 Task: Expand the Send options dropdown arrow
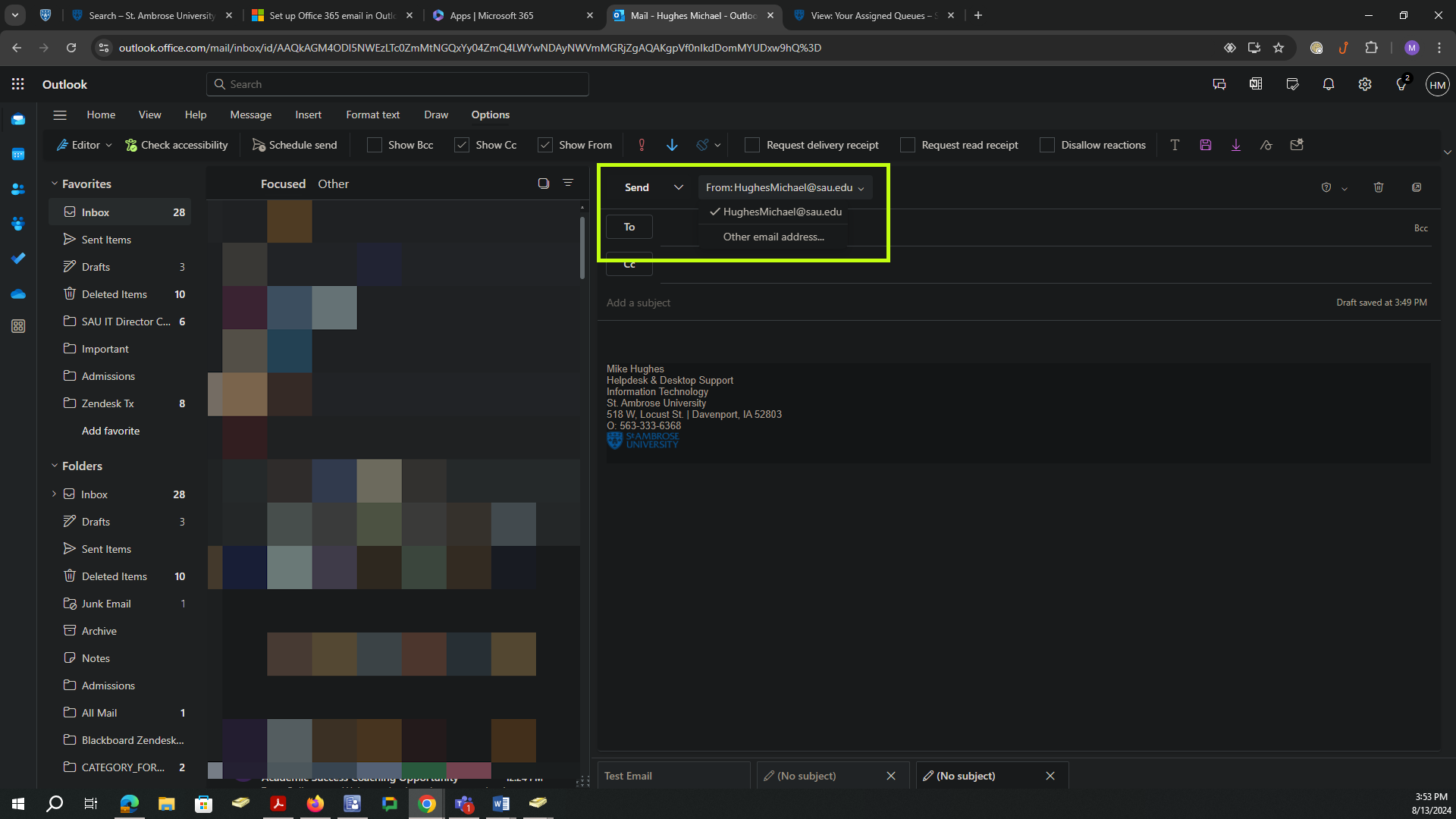[679, 187]
